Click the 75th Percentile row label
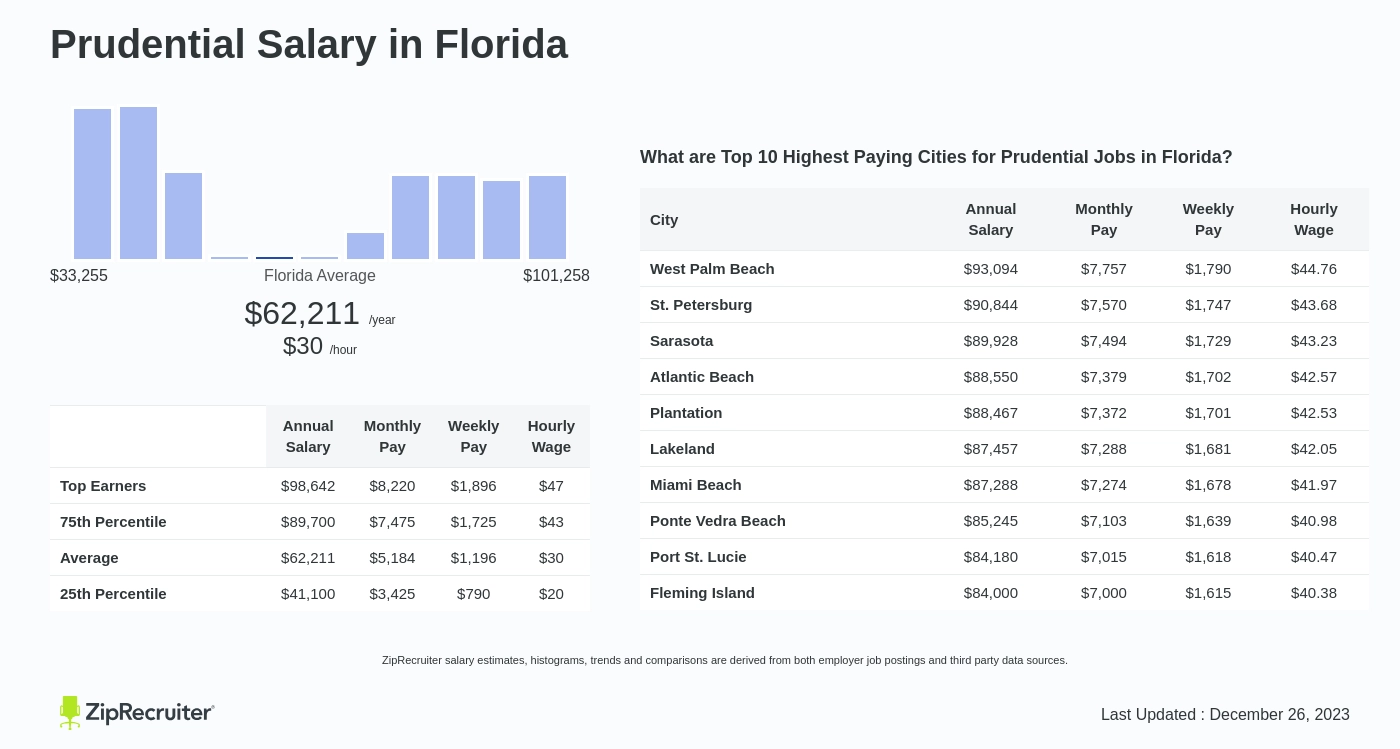1400x749 pixels. point(113,522)
